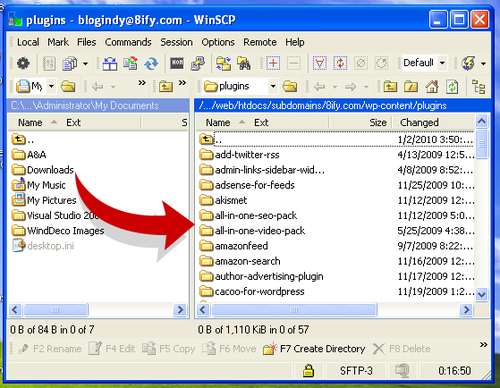Click the remote Home directory icon
This screenshot has height=388, width=500.
pos(432,87)
